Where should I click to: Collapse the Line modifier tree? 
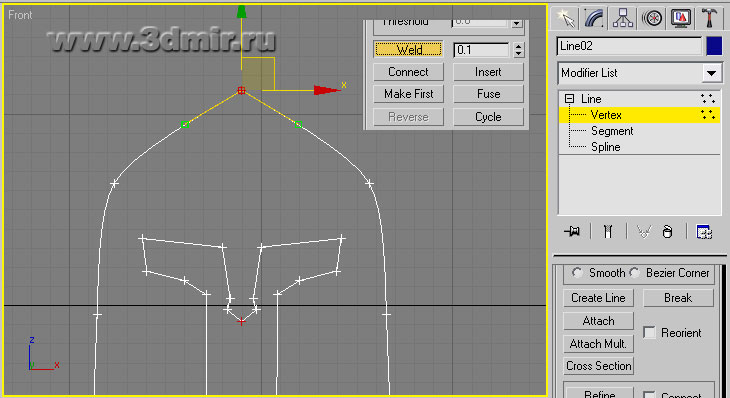tap(569, 99)
